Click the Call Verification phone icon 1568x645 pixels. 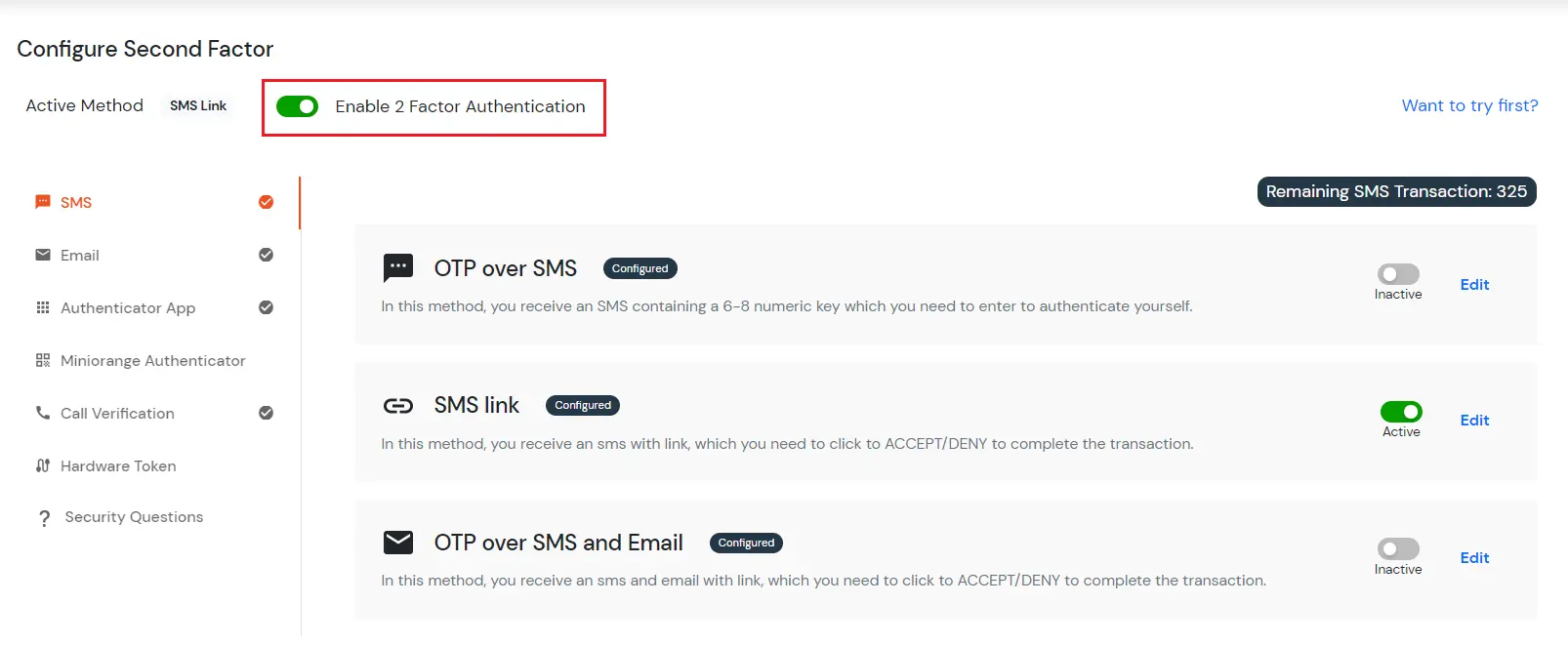click(x=43, y=413)
